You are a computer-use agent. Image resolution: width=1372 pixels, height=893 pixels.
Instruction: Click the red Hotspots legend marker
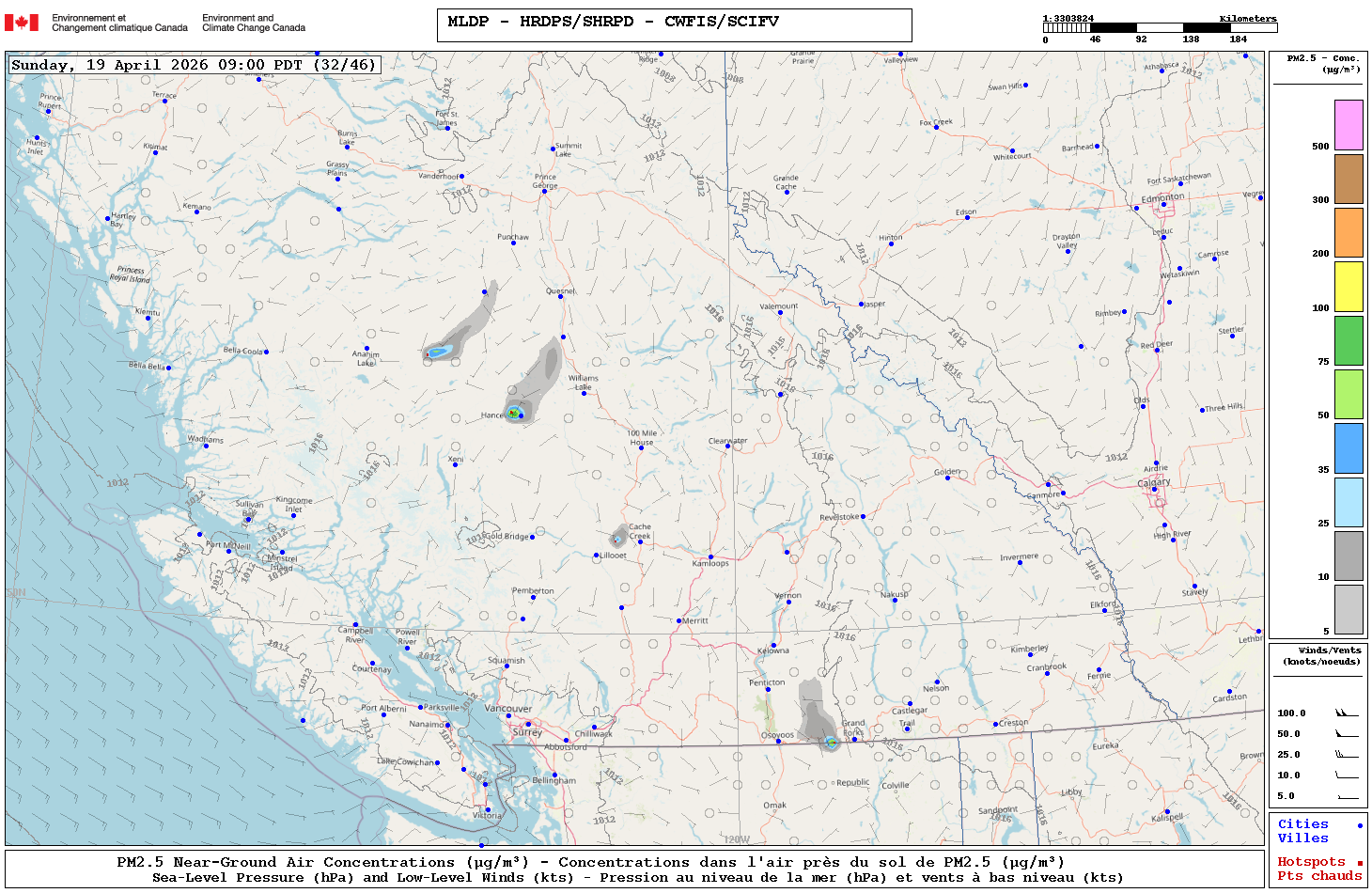pyautogui.click(x=1360, y=863)
